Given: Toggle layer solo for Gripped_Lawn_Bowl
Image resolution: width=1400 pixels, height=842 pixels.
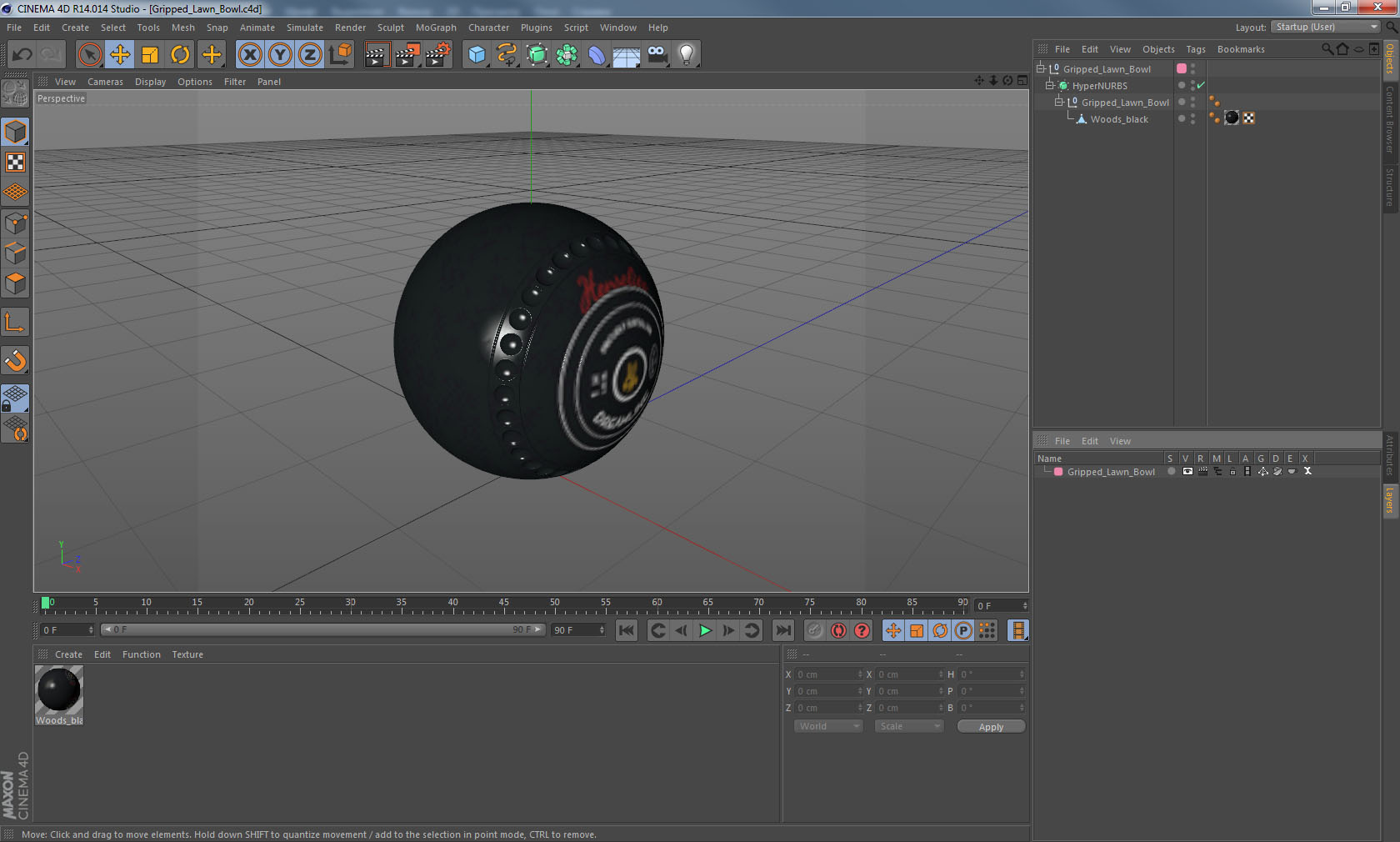Looking at the screenshot, I should pos(1171,471).
